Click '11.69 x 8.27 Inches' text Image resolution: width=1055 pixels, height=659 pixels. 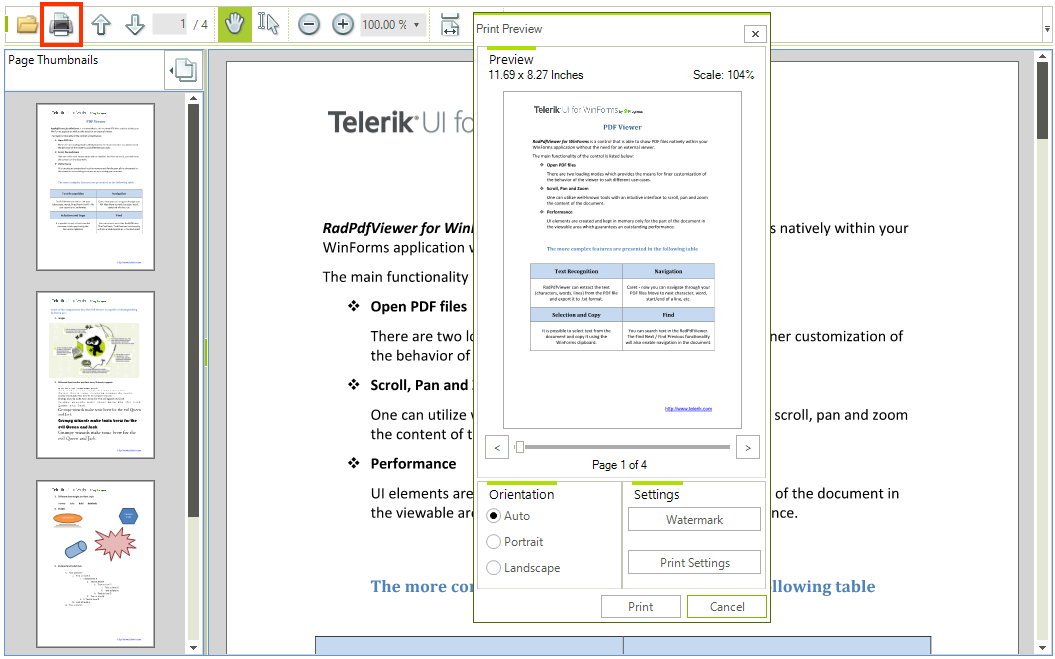536,75
